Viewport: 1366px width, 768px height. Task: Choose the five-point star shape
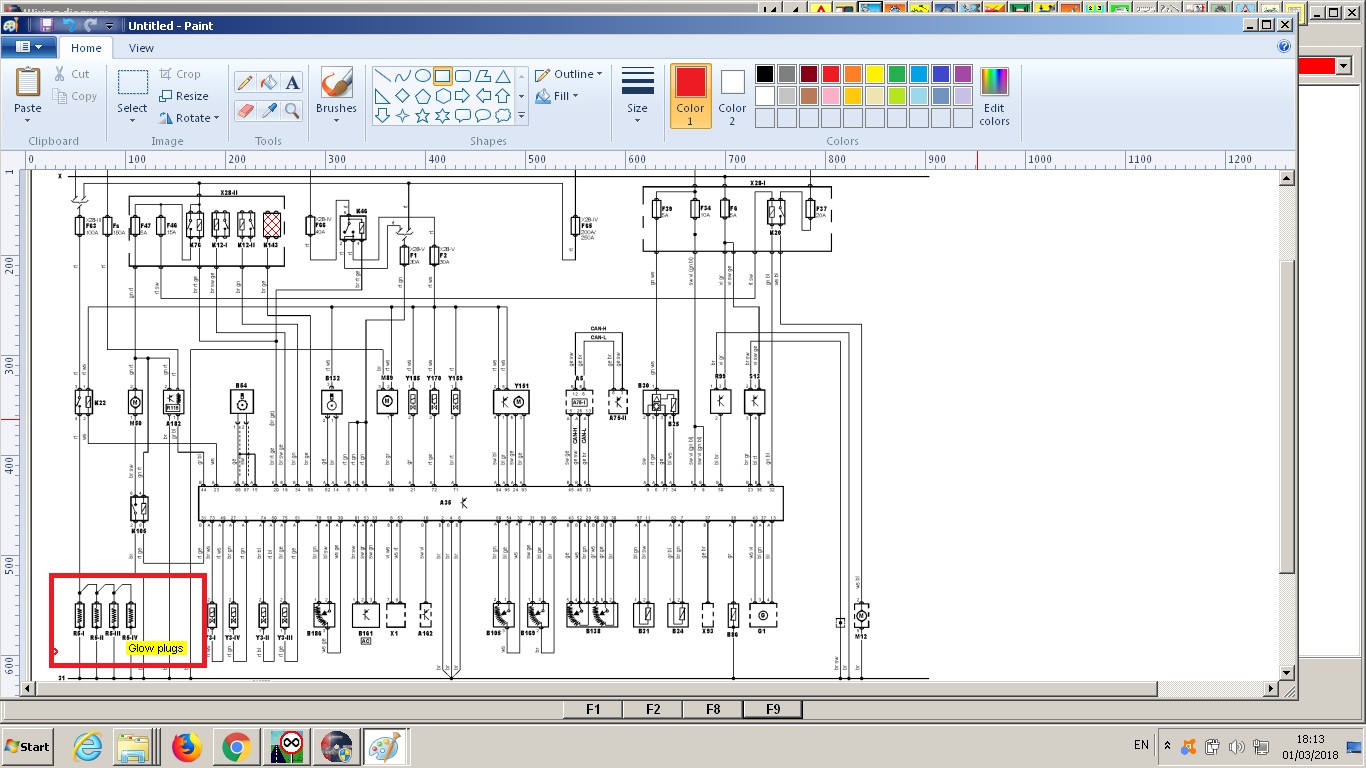pos(422,115)
